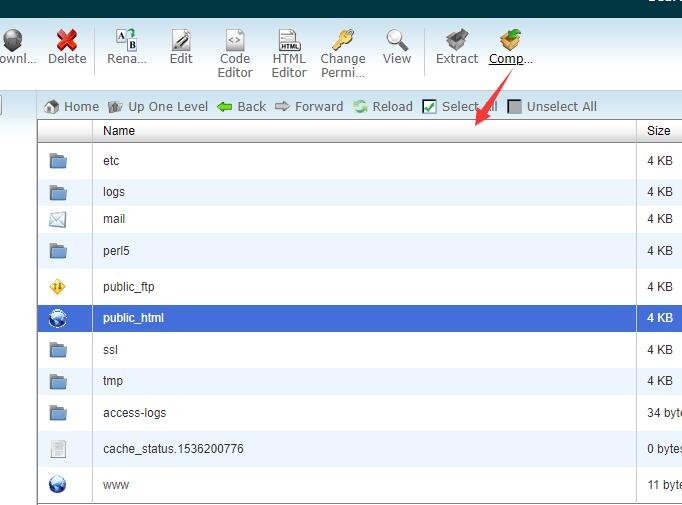Navigate Up One Level
Image resolution: width=682 pixels, height=505 pixels.
pyautogui.click(x=158, y=107)
